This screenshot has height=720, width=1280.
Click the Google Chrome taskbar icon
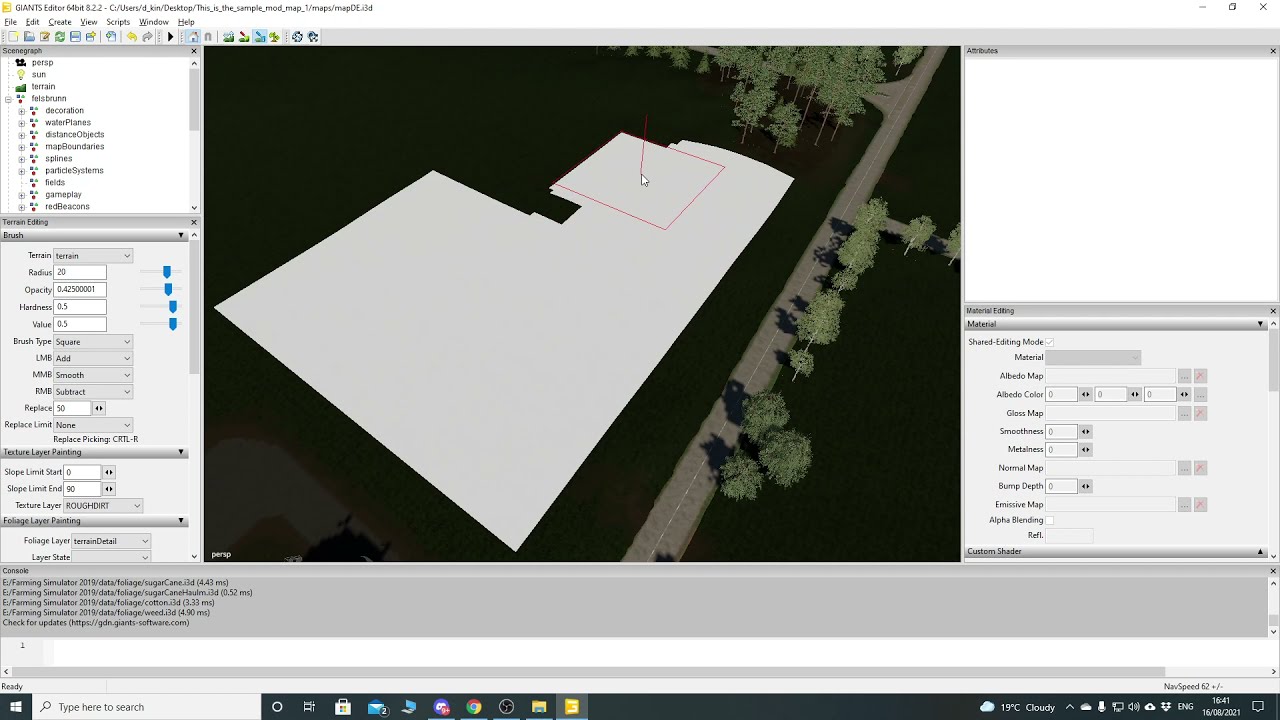point(474,707)
